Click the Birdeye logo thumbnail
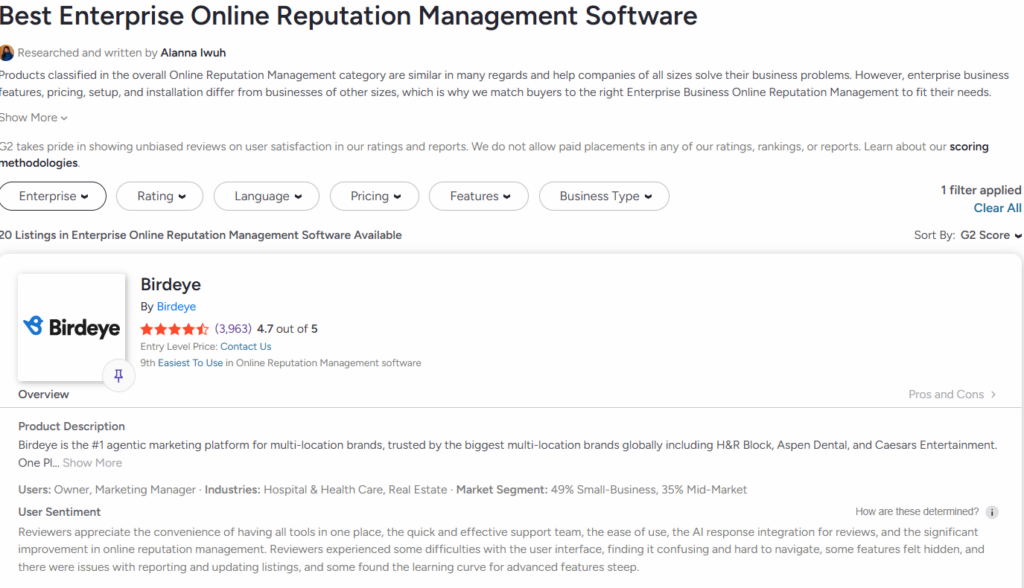Image resolution: width=1024 pixels, height=588 pixels. click(x=72, y=327)
